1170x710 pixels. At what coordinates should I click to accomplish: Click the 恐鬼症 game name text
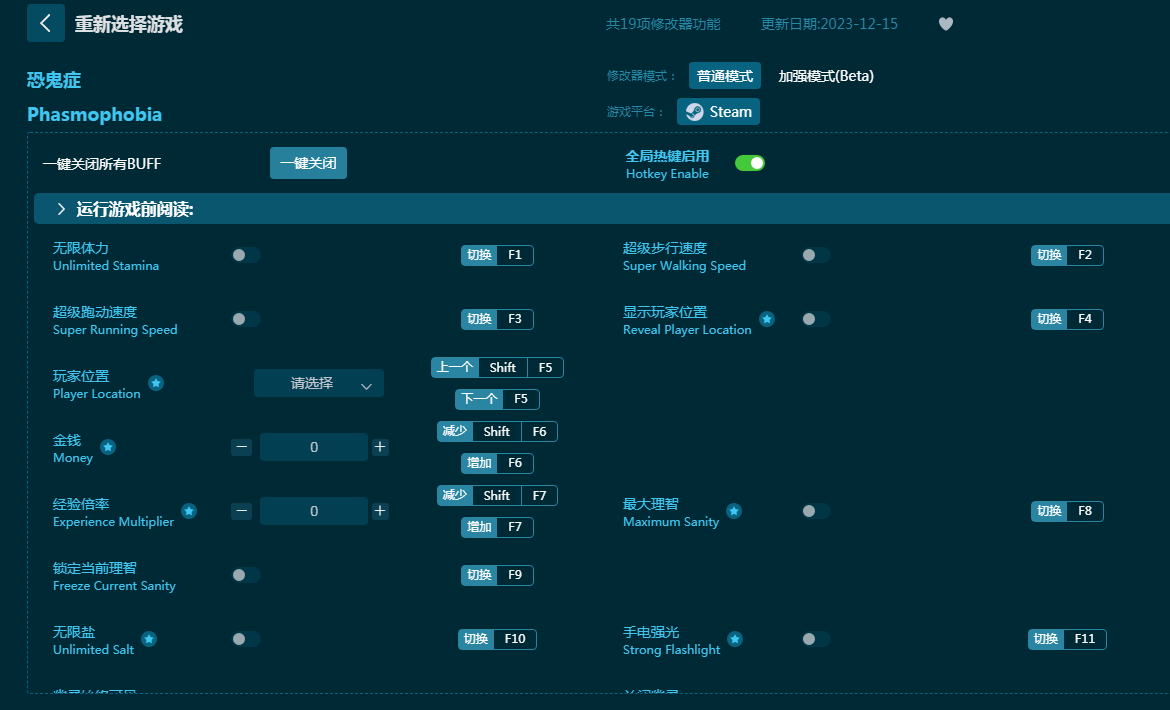54,80
